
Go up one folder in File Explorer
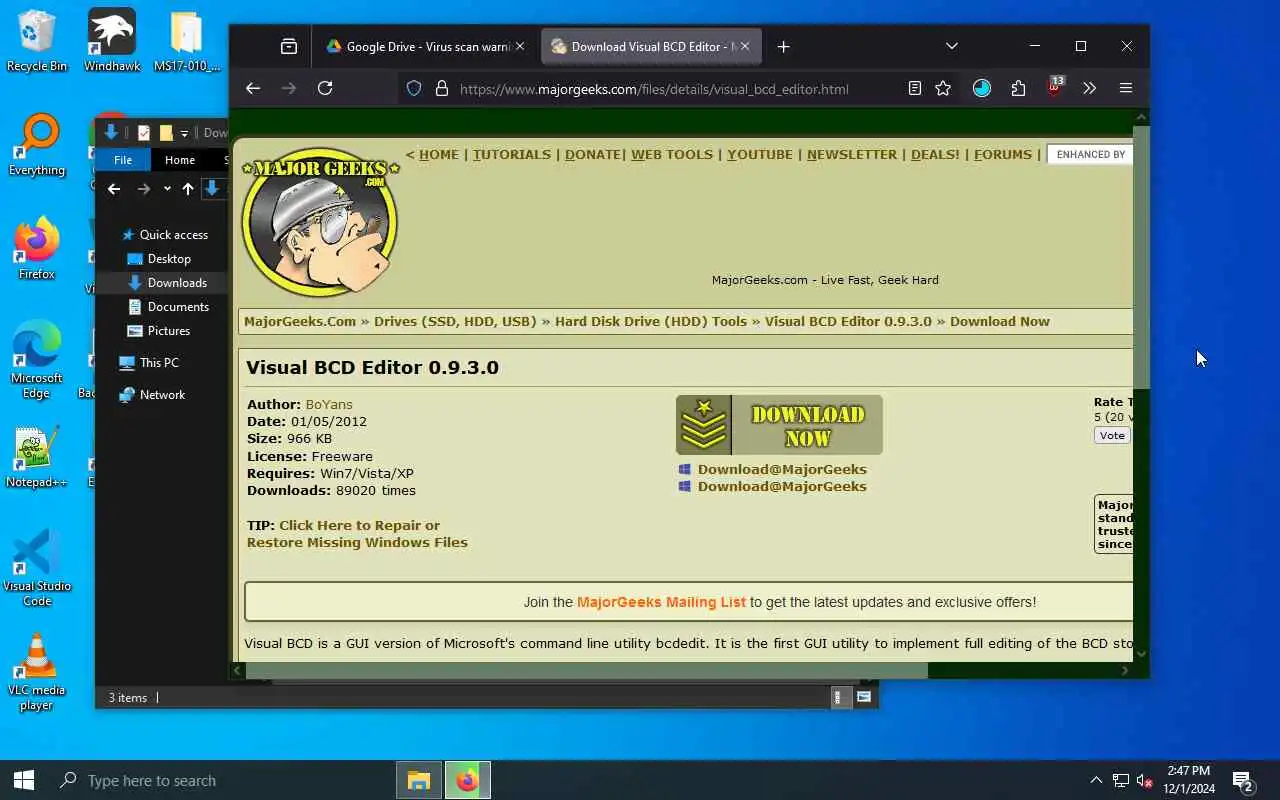[188, 189]
